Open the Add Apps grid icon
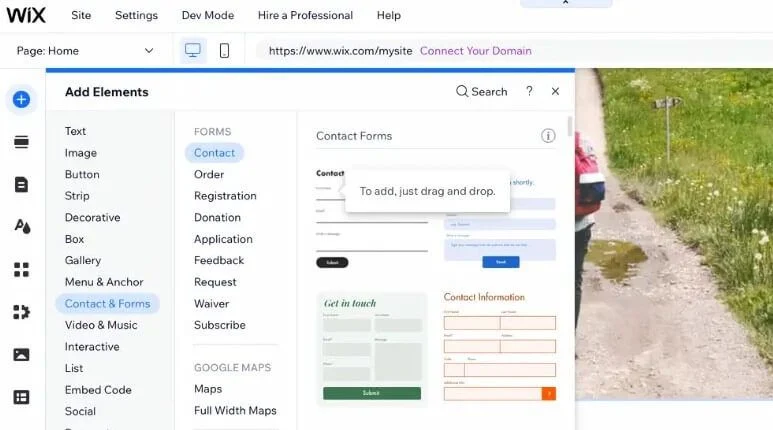The width and height of the screenshot is (773, 430). point(21,270)
